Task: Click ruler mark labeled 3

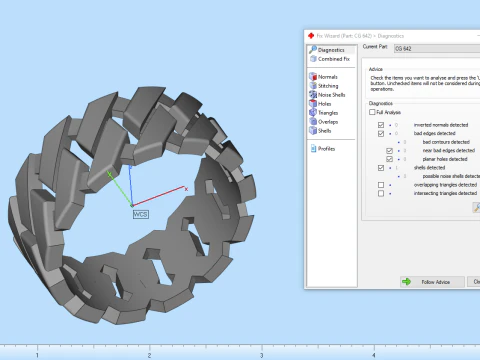Action: click(262, 355)
